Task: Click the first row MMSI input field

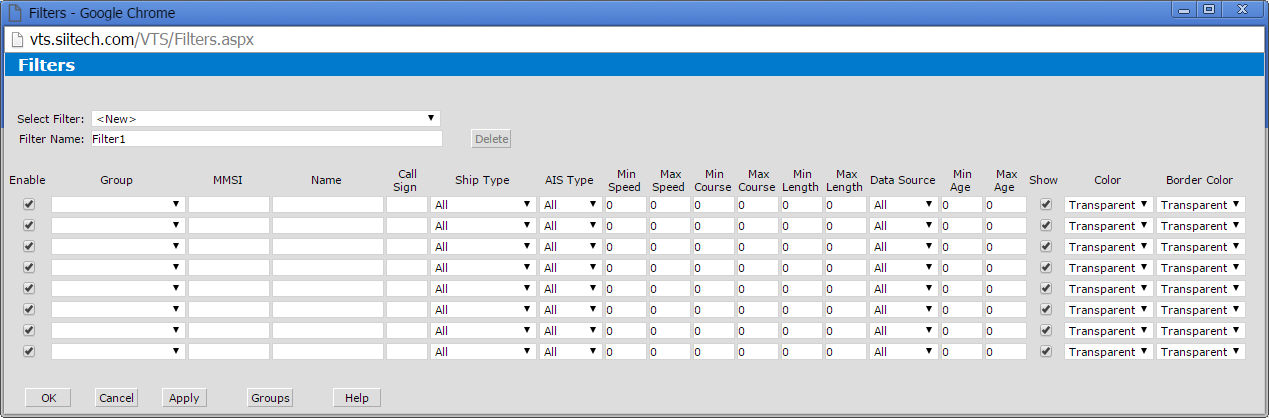Action: 229,205
